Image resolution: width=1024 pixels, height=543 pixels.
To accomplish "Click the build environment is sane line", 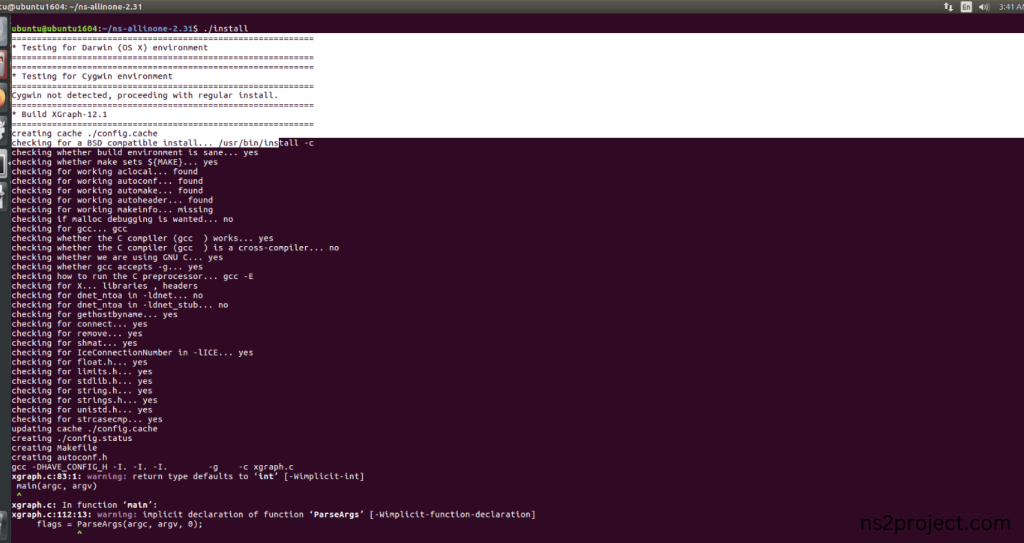I will (135, 153).
